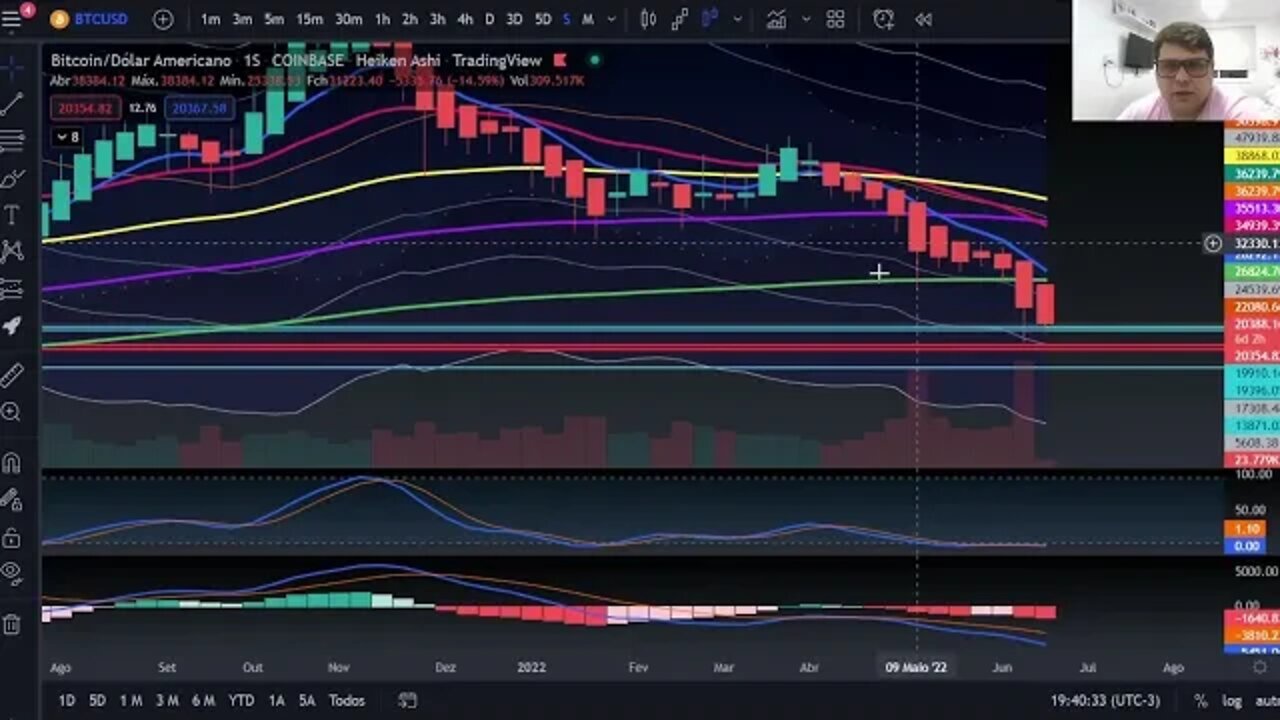Select the 1m timeframe
The width and height of the screenshot is (1280, 720).
point(210,19)
